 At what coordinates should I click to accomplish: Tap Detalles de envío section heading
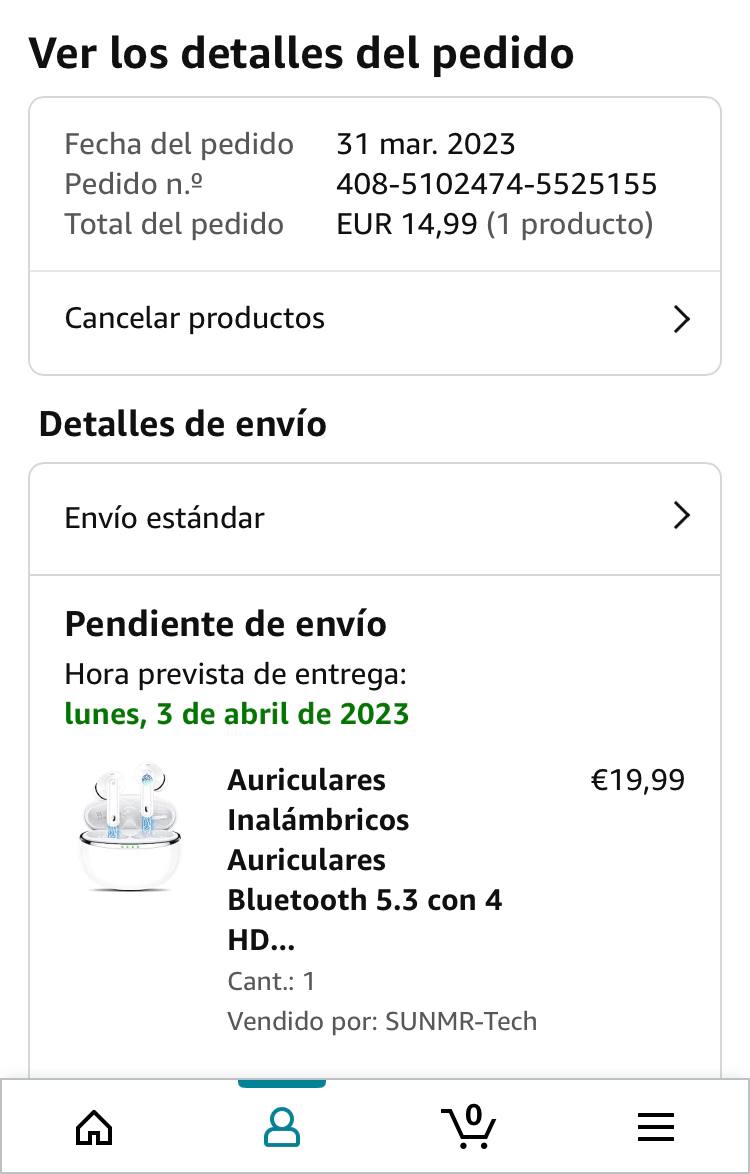pos(182,424)
